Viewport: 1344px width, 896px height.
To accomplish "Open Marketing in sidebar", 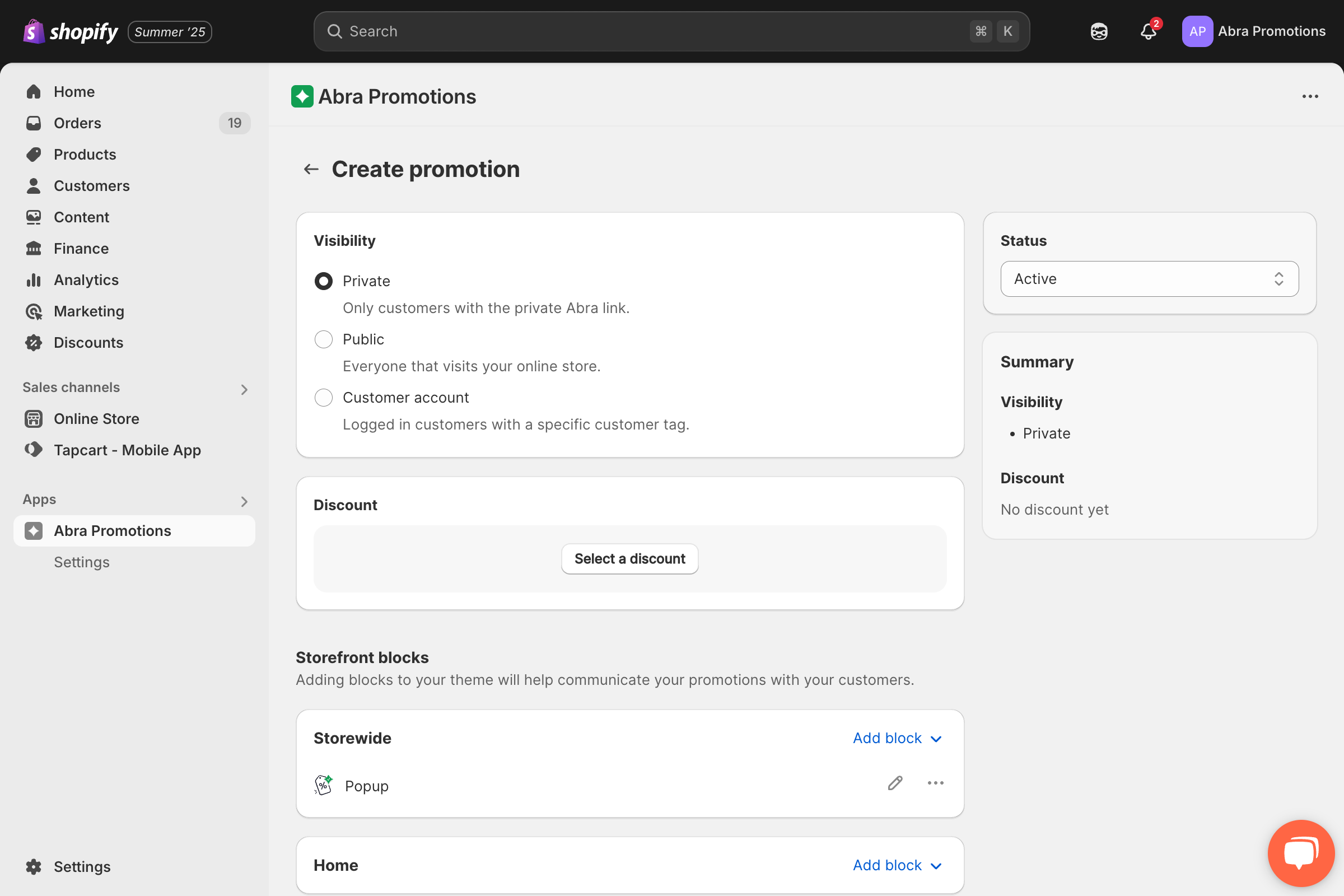I will click(134, 311).
